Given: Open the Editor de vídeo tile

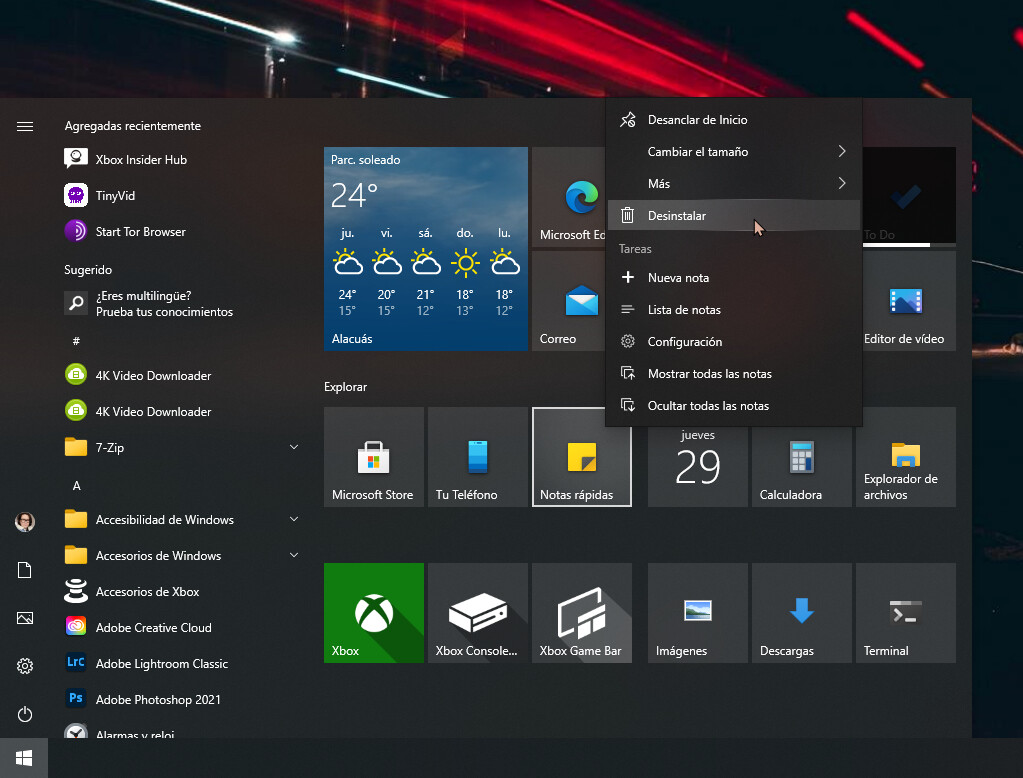Looking at the screenshot, I should click(x=909, y=301).
